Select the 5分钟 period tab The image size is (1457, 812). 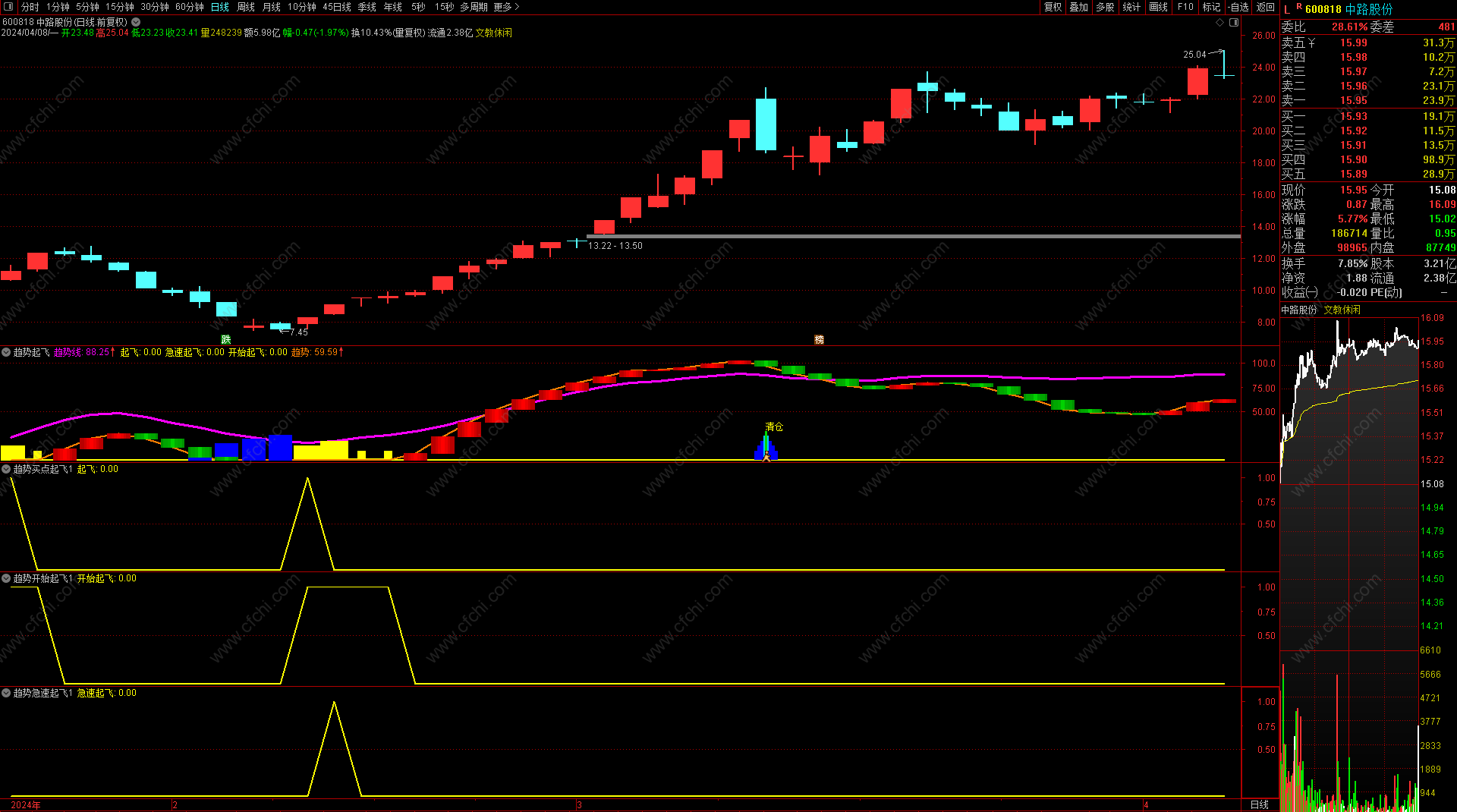[x=87, y=7]
